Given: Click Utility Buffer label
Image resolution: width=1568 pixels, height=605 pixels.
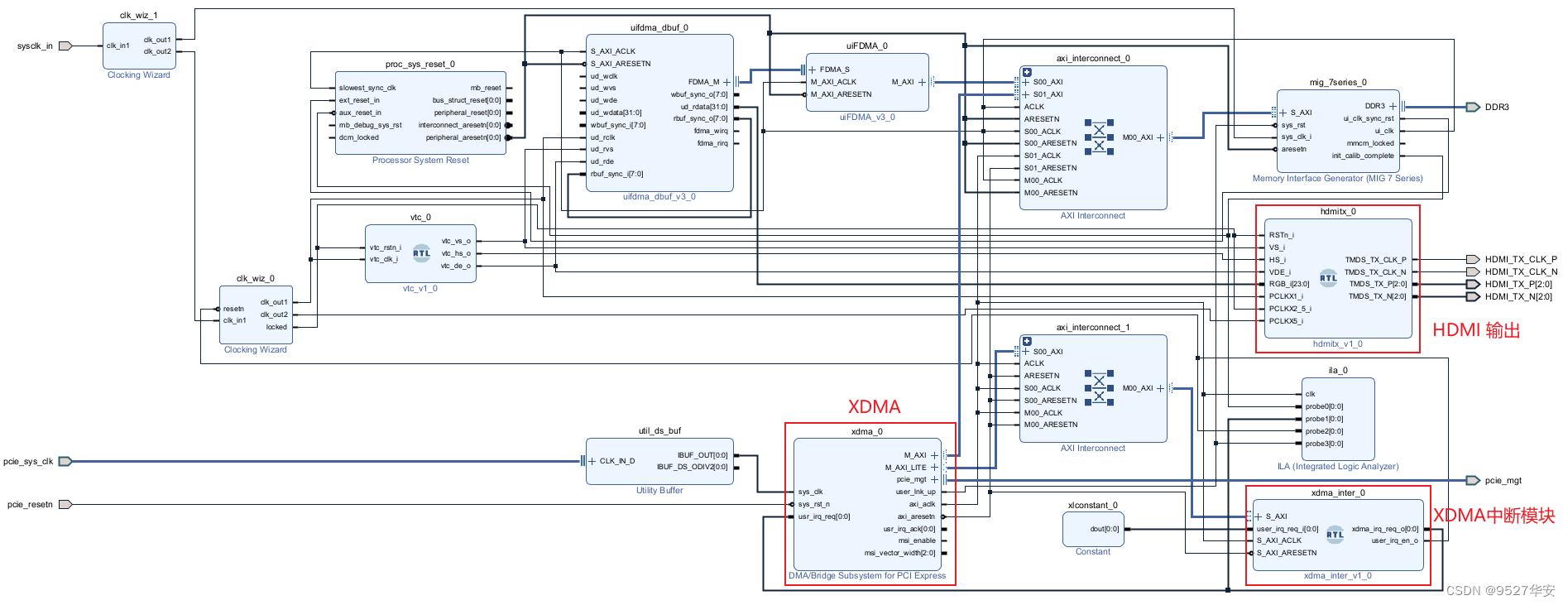Looking at the screenshot, I should coord(659,490).
